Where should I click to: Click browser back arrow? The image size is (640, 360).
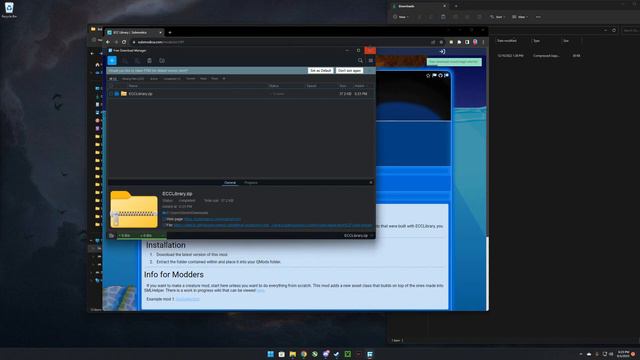coord(108,42)
